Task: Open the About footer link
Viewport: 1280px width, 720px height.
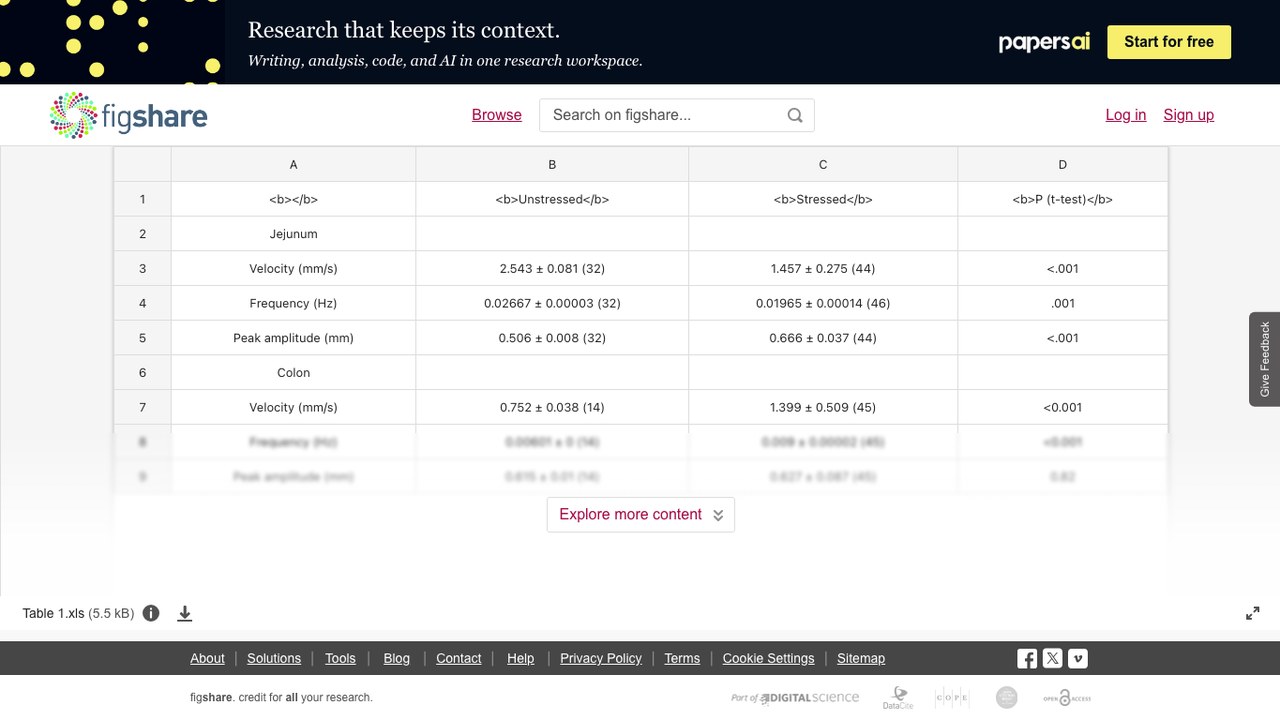Action: [x=207, y=658]
